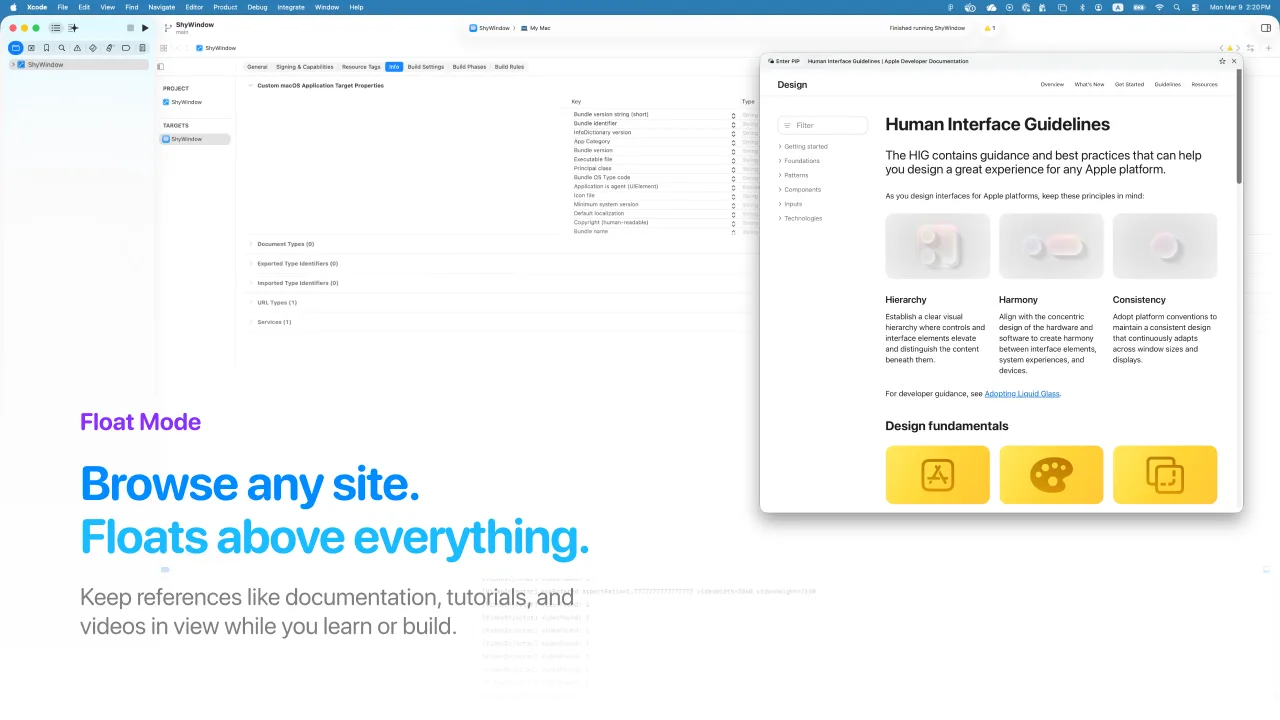
Task: Run ShyWindow with the play button
Action: (x=145, y=28)
